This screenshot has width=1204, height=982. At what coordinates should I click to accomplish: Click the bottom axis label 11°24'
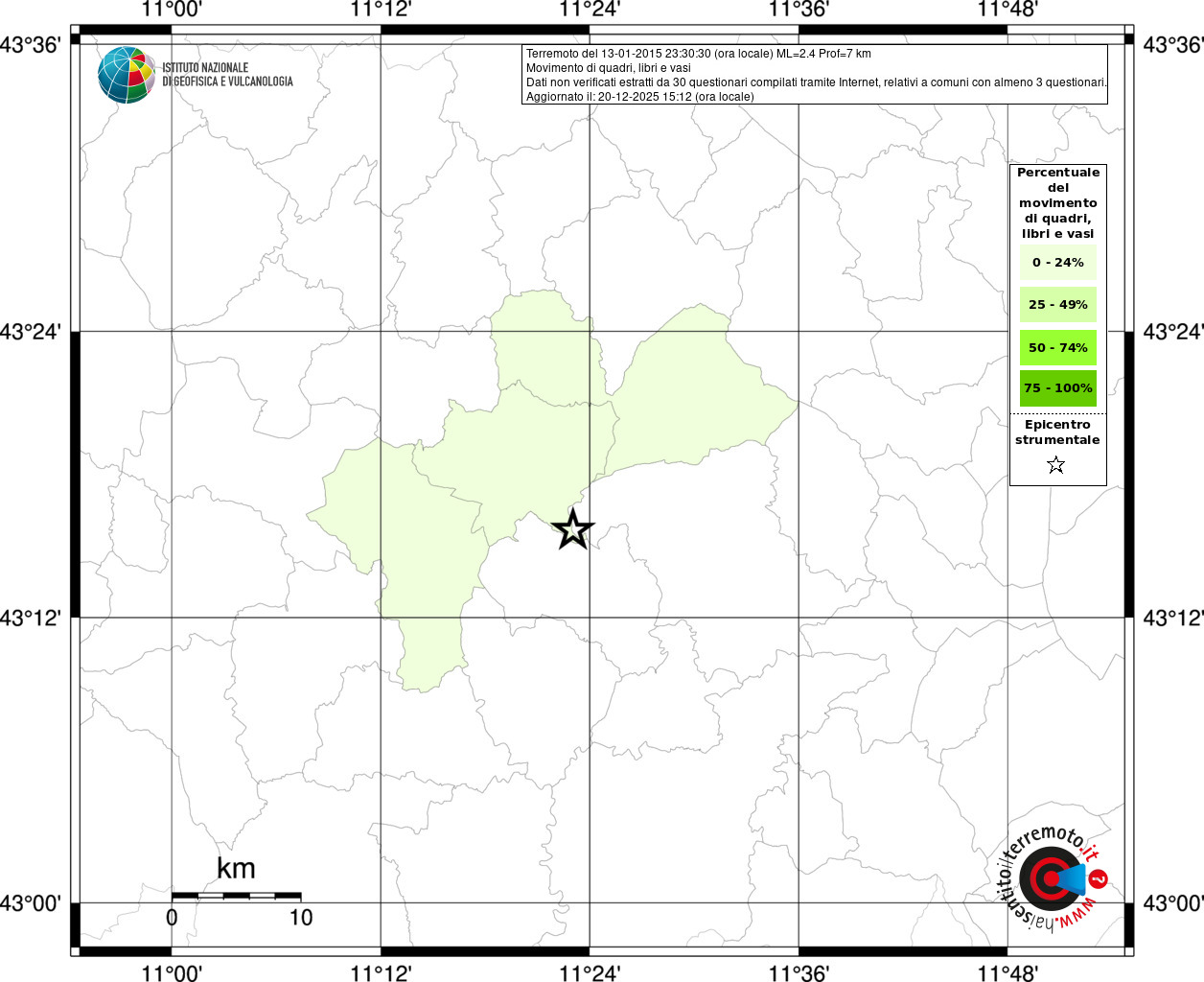[x=590, y=973]
